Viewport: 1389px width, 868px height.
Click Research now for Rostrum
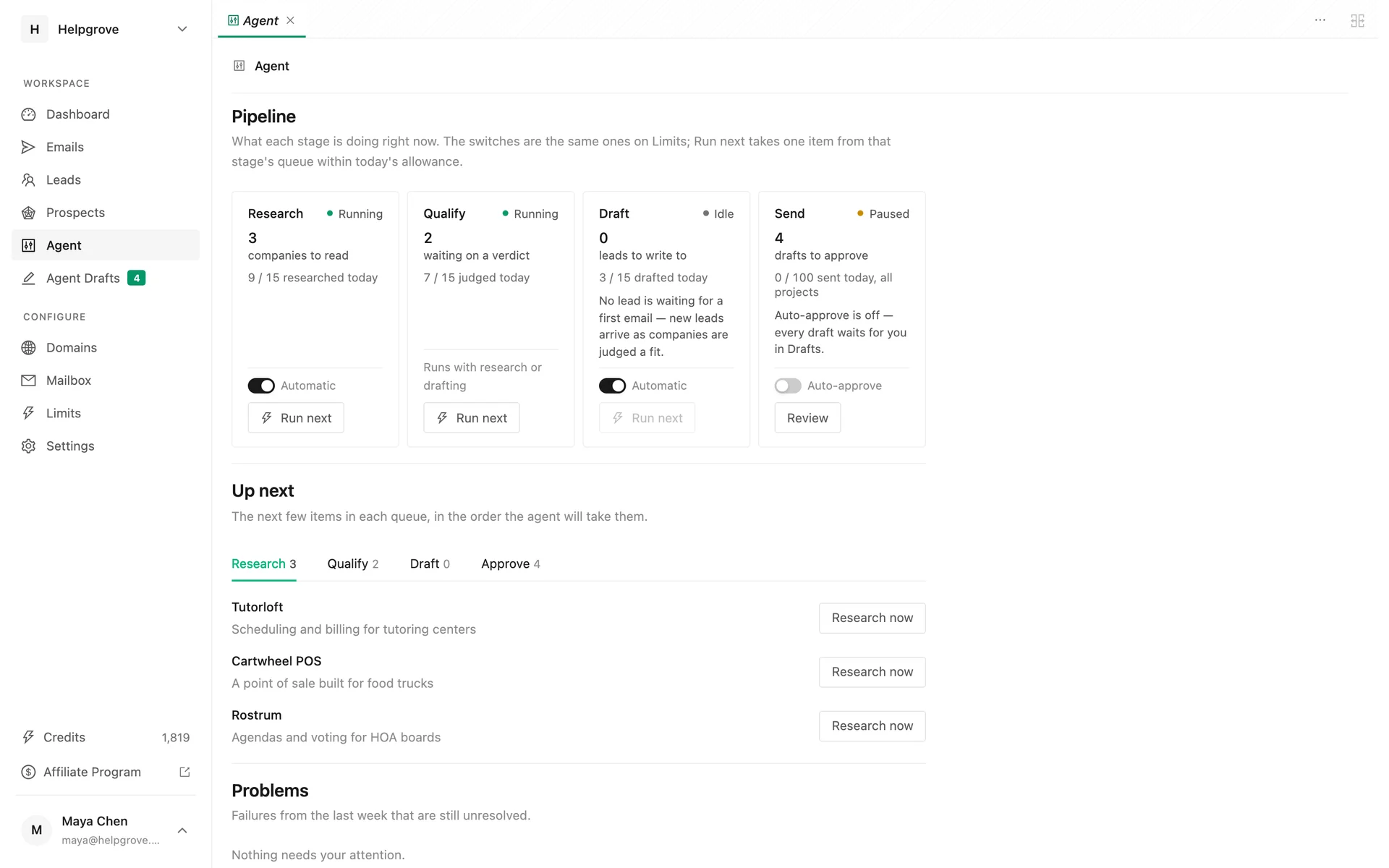872,726
